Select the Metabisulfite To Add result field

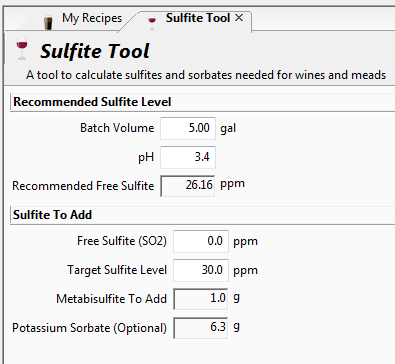201,299
